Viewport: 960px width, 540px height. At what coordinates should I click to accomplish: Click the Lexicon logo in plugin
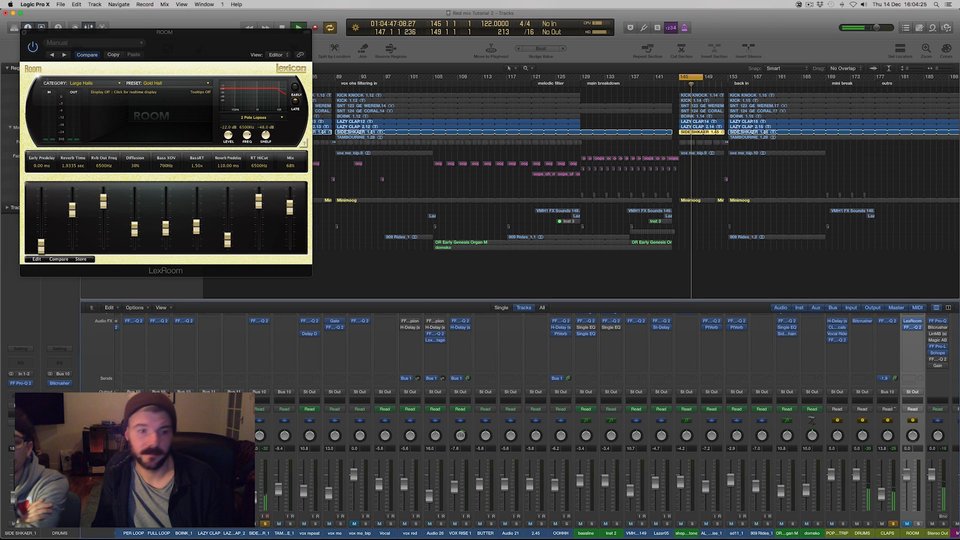click(291, 68)
